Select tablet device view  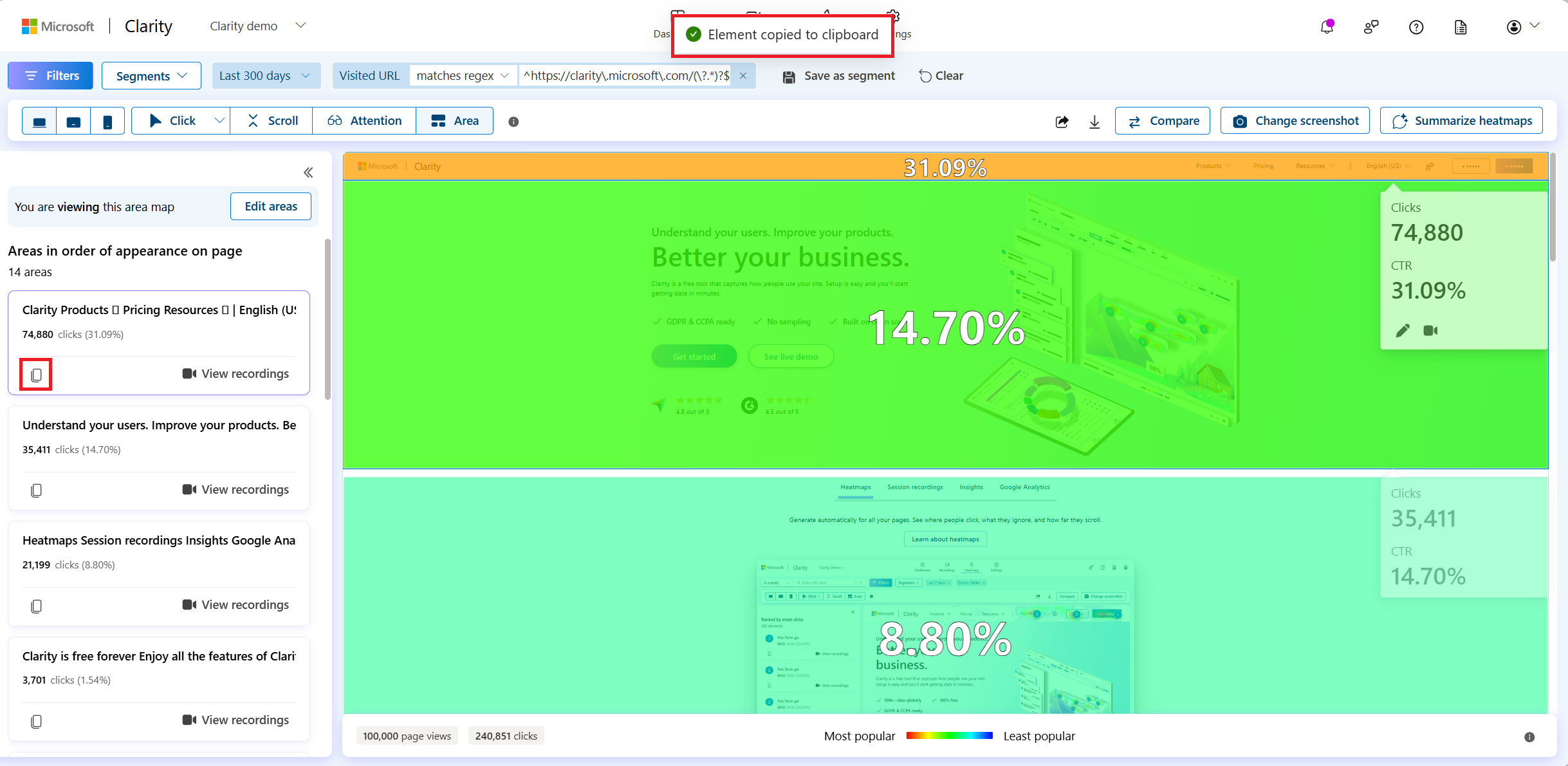point(73,121)
